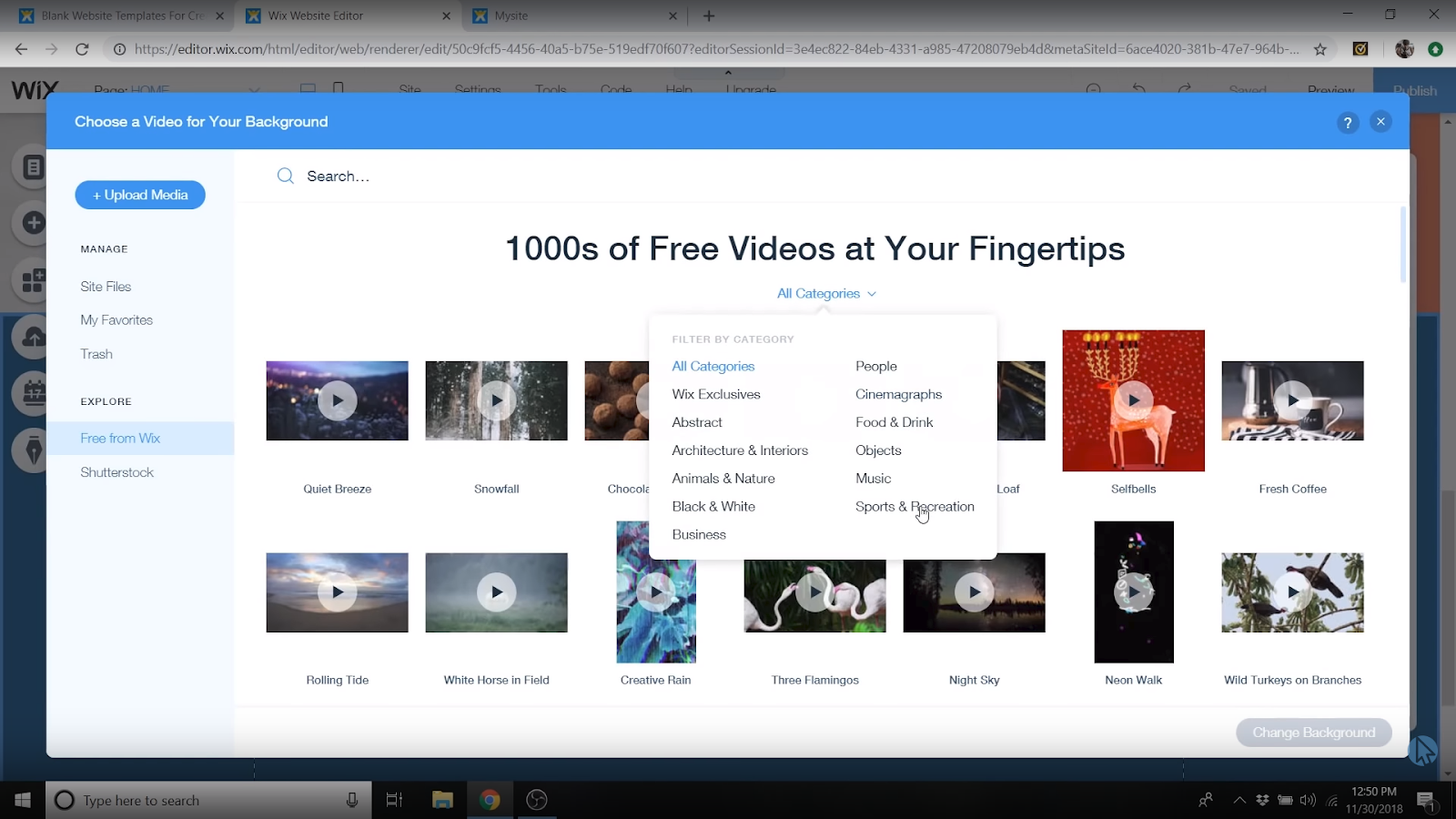The width and height of the screenshot is (1456, 819).
Task: Select the Quiet Breeze title text
Action: pyautogui.click(x=338, y=489)
